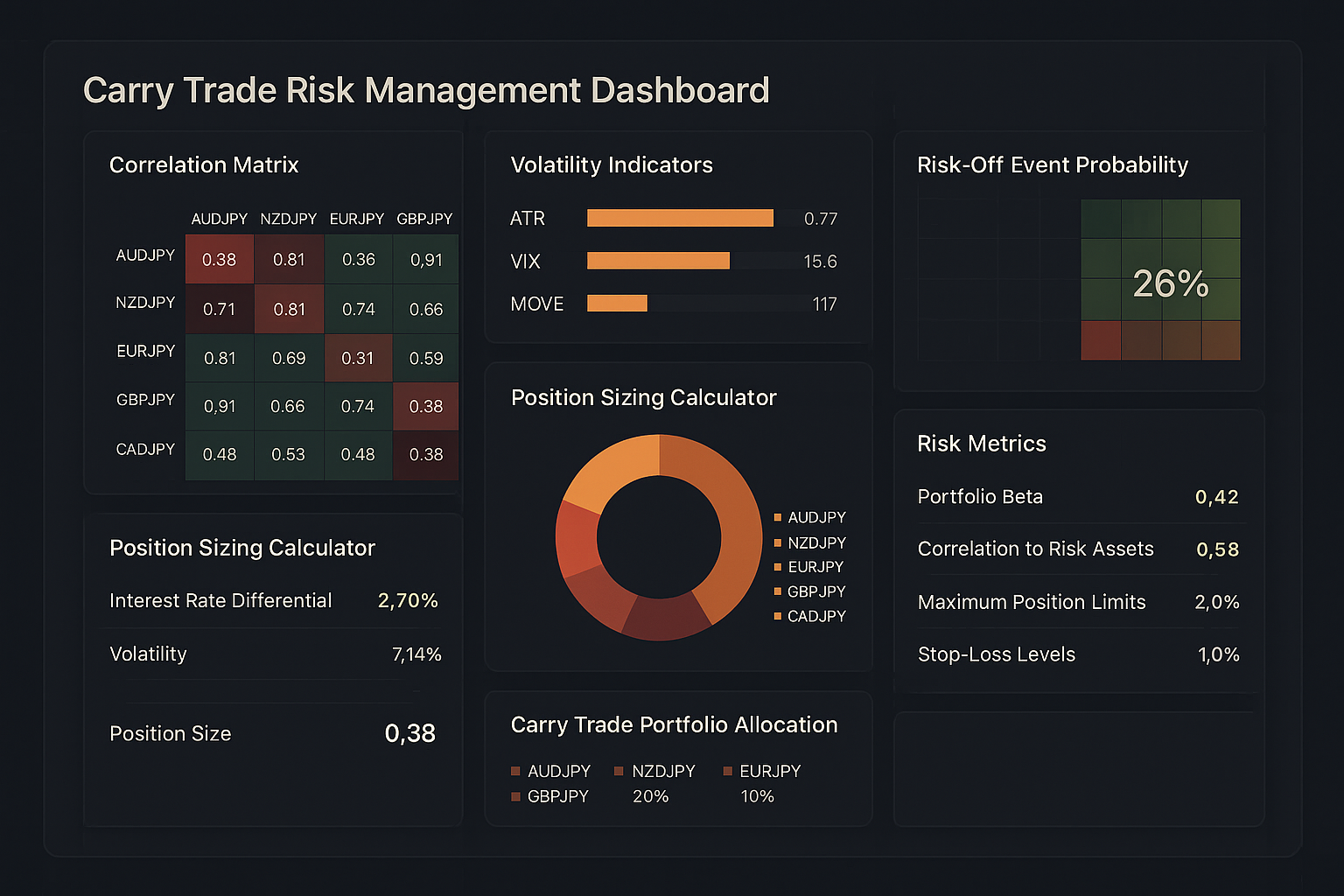Viewport: 1344px width, 896px height.
Task: Click the CADJPY row label in Correlation Matrix
Action: tap(145, 450)
